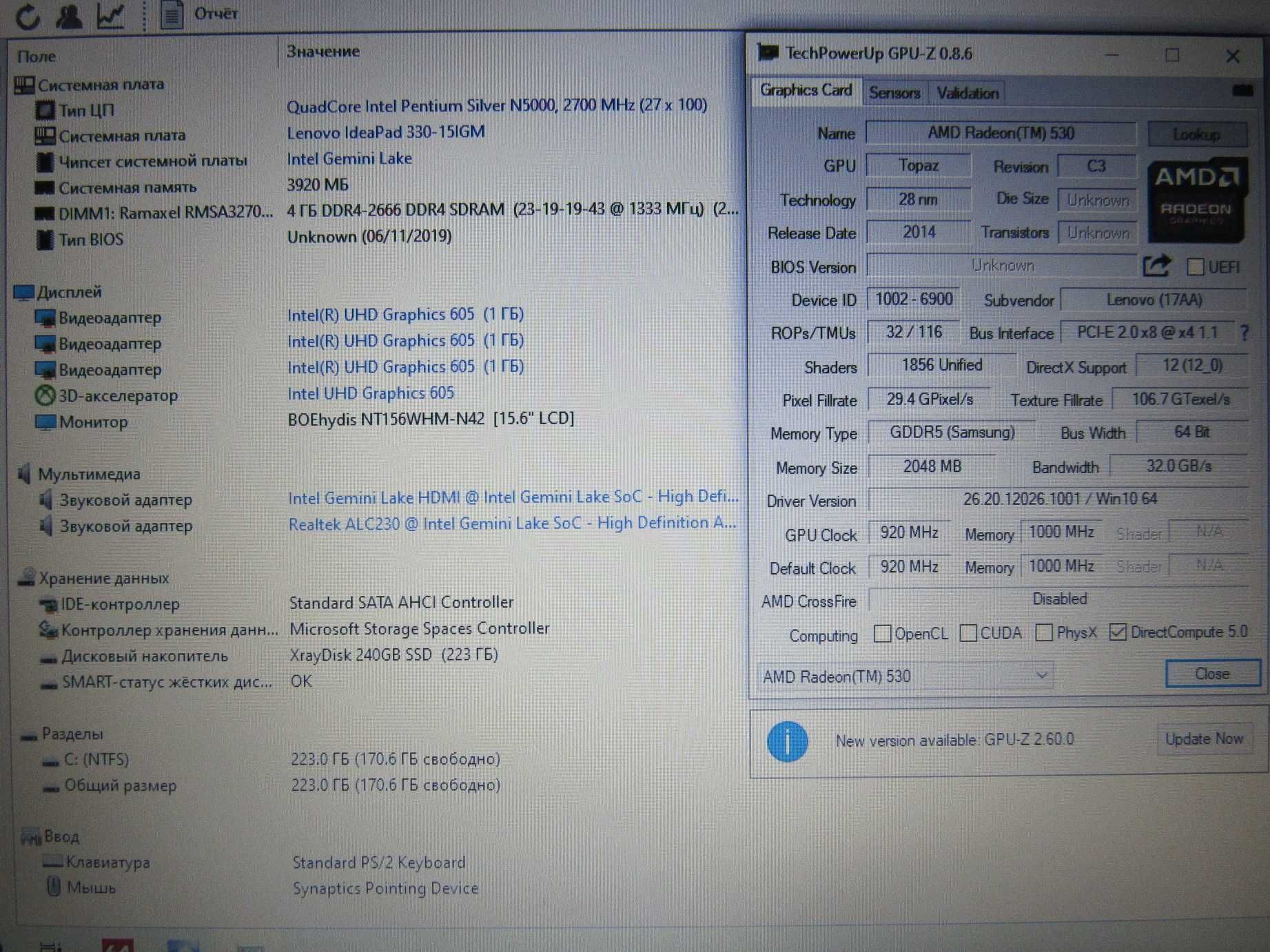The width and height of the screenshot is (1270, 952).
Task: Select the XrayDisk 240GB SSD value
Action: click(393, 654)
